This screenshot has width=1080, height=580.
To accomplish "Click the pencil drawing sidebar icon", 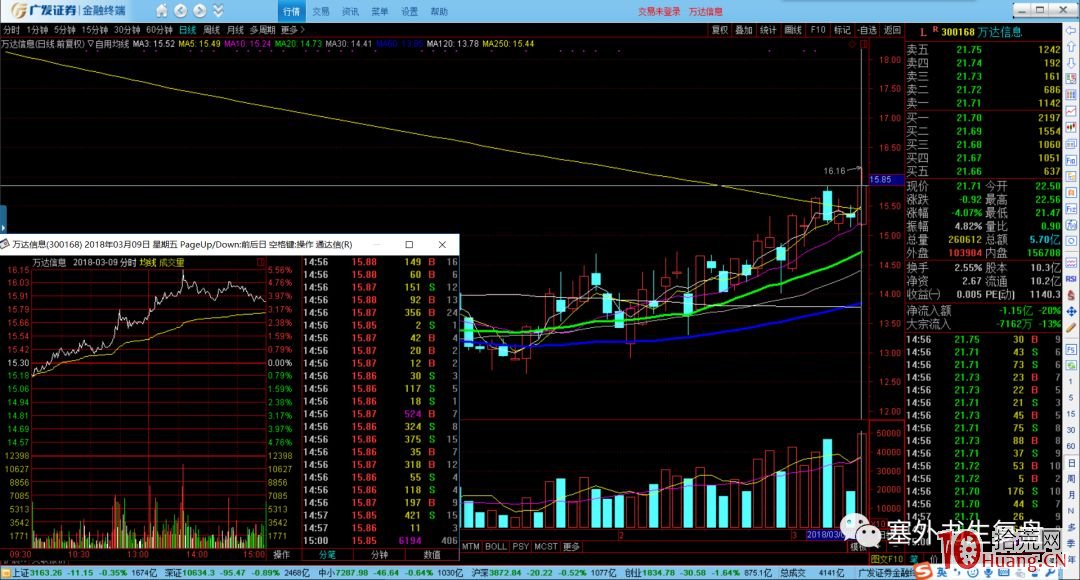I will pyautogui.click(x=1072, y=328).
